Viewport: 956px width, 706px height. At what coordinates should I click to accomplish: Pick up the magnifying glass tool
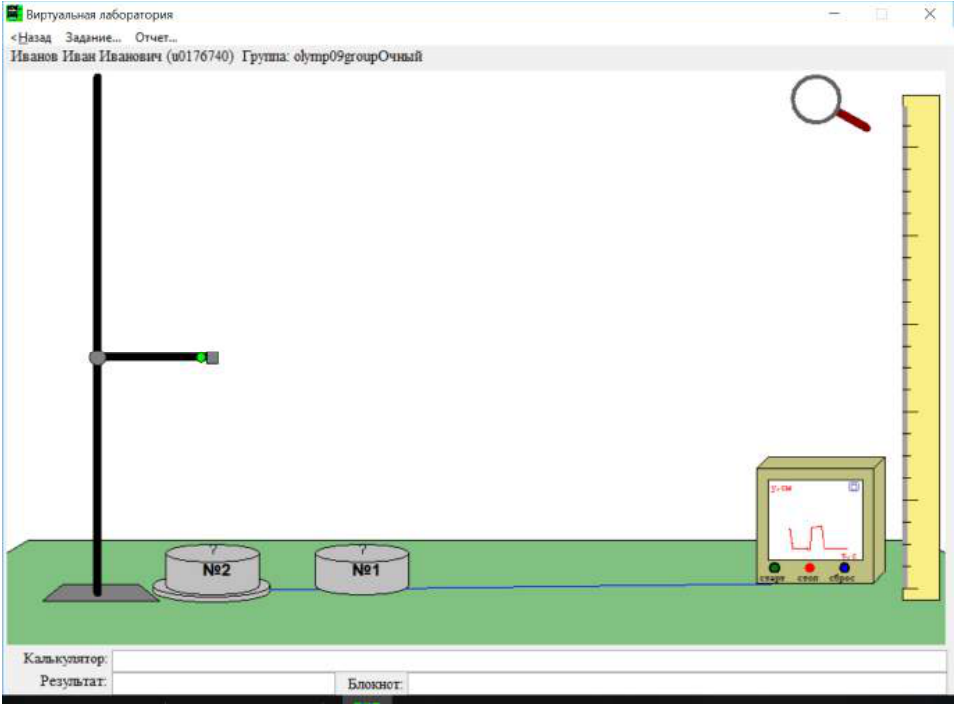click(x=830, y=104)
